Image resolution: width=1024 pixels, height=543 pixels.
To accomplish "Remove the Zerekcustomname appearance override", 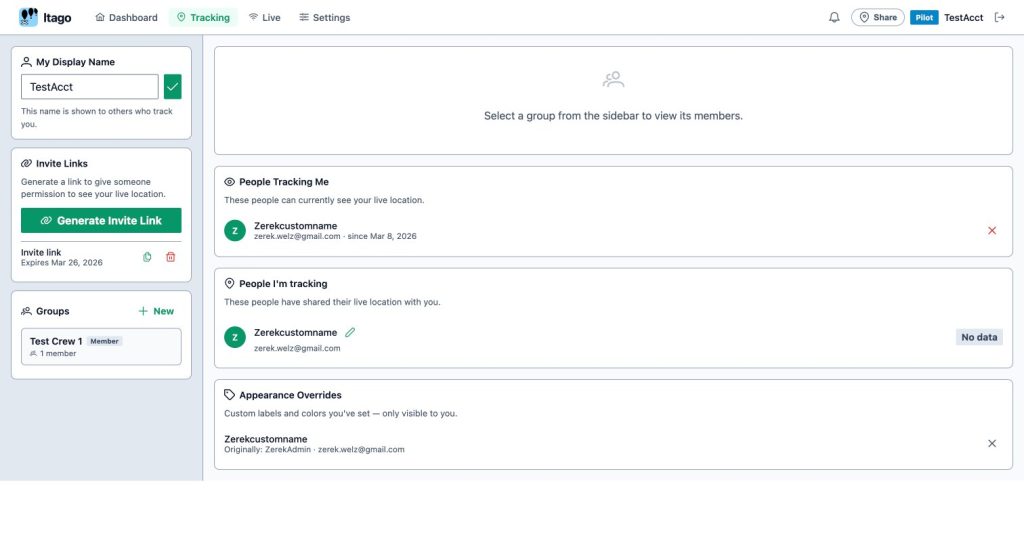I will (992, 443).
